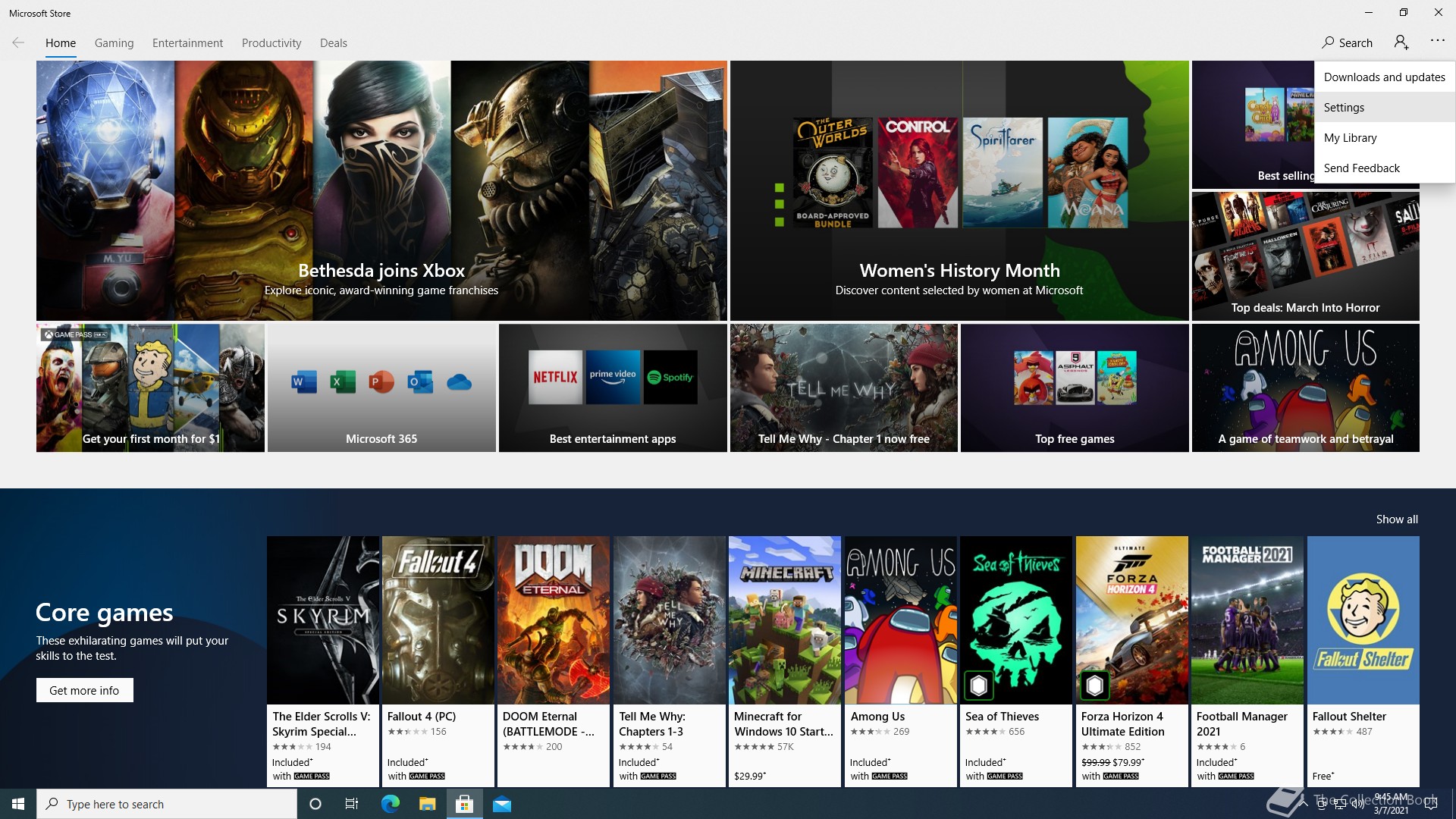The image size is (1456, 819).
Task: Open the notification center icon
Action: tap(1431, 804)
